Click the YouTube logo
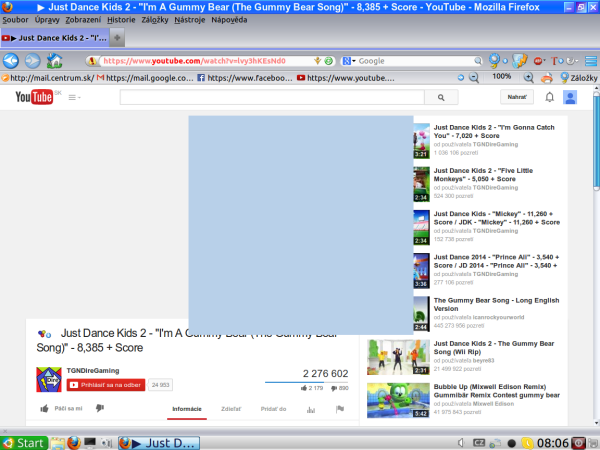Viewport: 600px width, 450px height. point(34,97)
